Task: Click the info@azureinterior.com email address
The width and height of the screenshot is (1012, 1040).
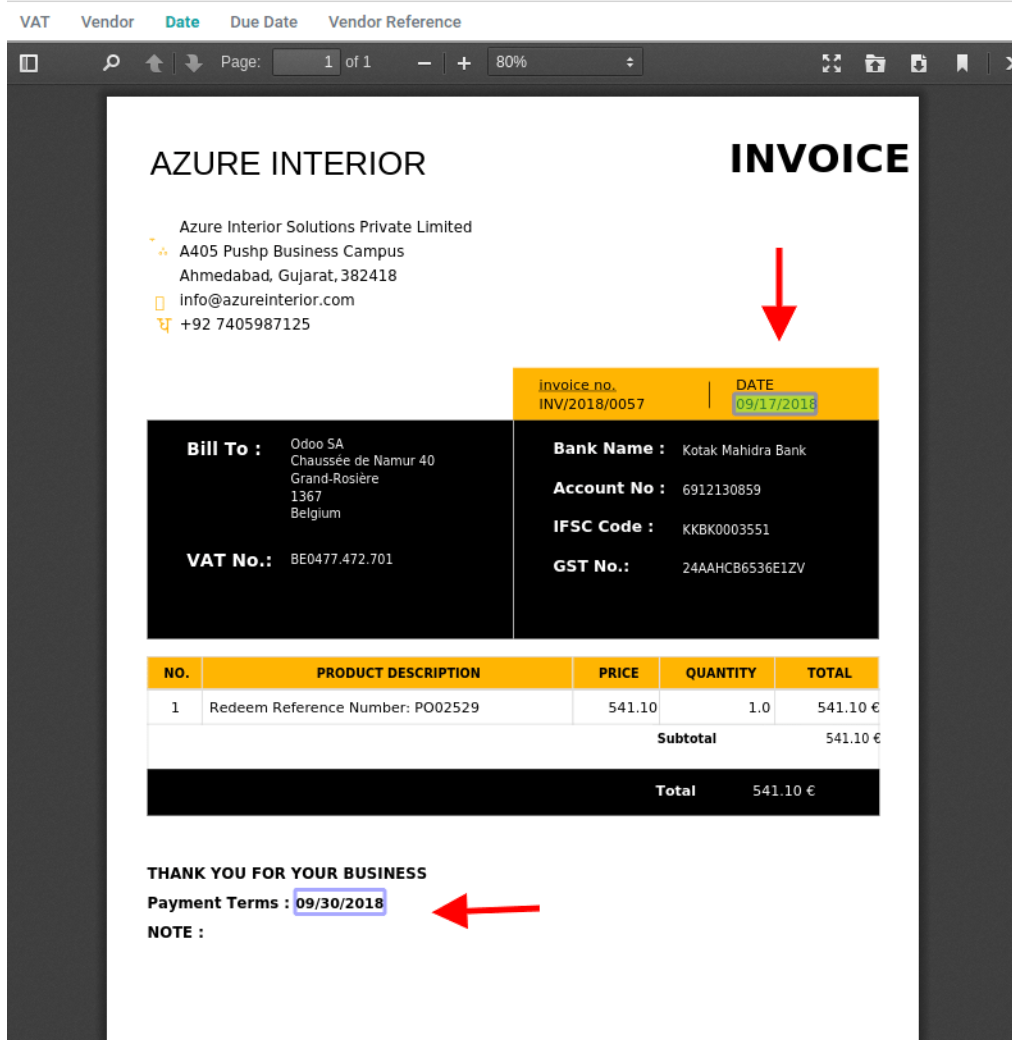Action: point(267,300)
